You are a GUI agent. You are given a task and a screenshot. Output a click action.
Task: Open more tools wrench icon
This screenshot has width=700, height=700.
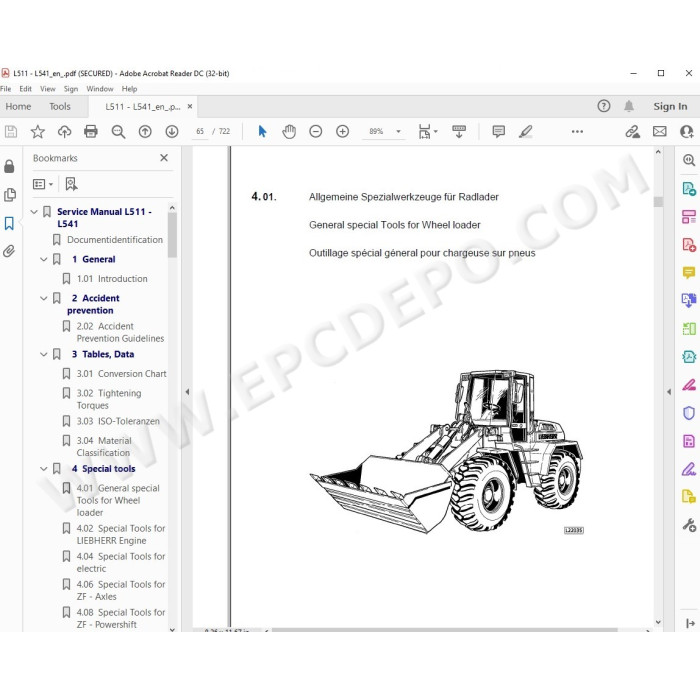tap(689, 525)
